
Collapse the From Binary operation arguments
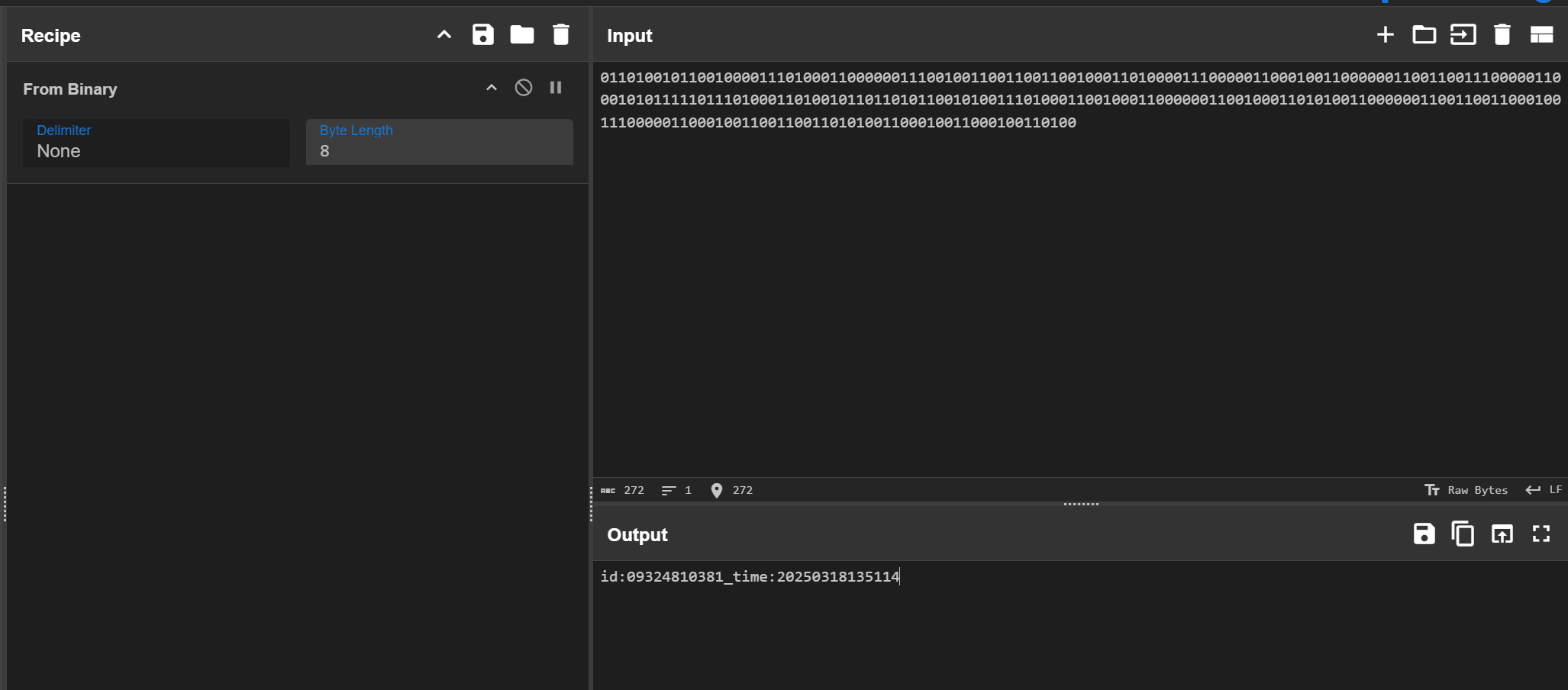(x=492, y=88)
